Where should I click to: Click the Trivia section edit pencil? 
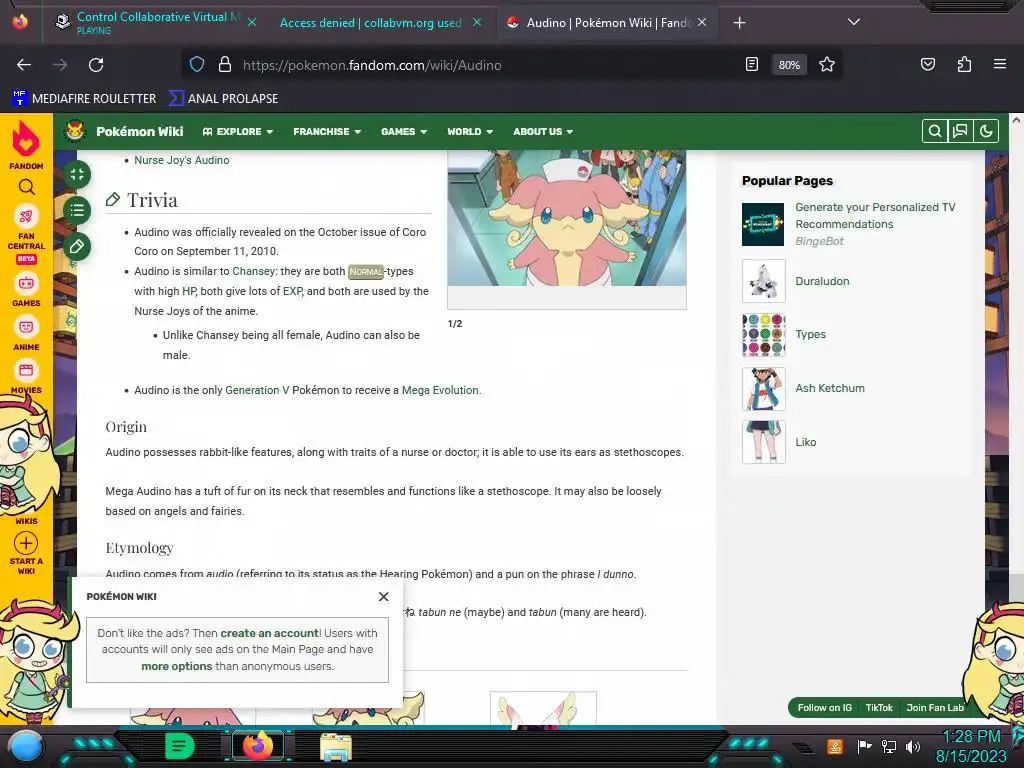coord(113,199)
